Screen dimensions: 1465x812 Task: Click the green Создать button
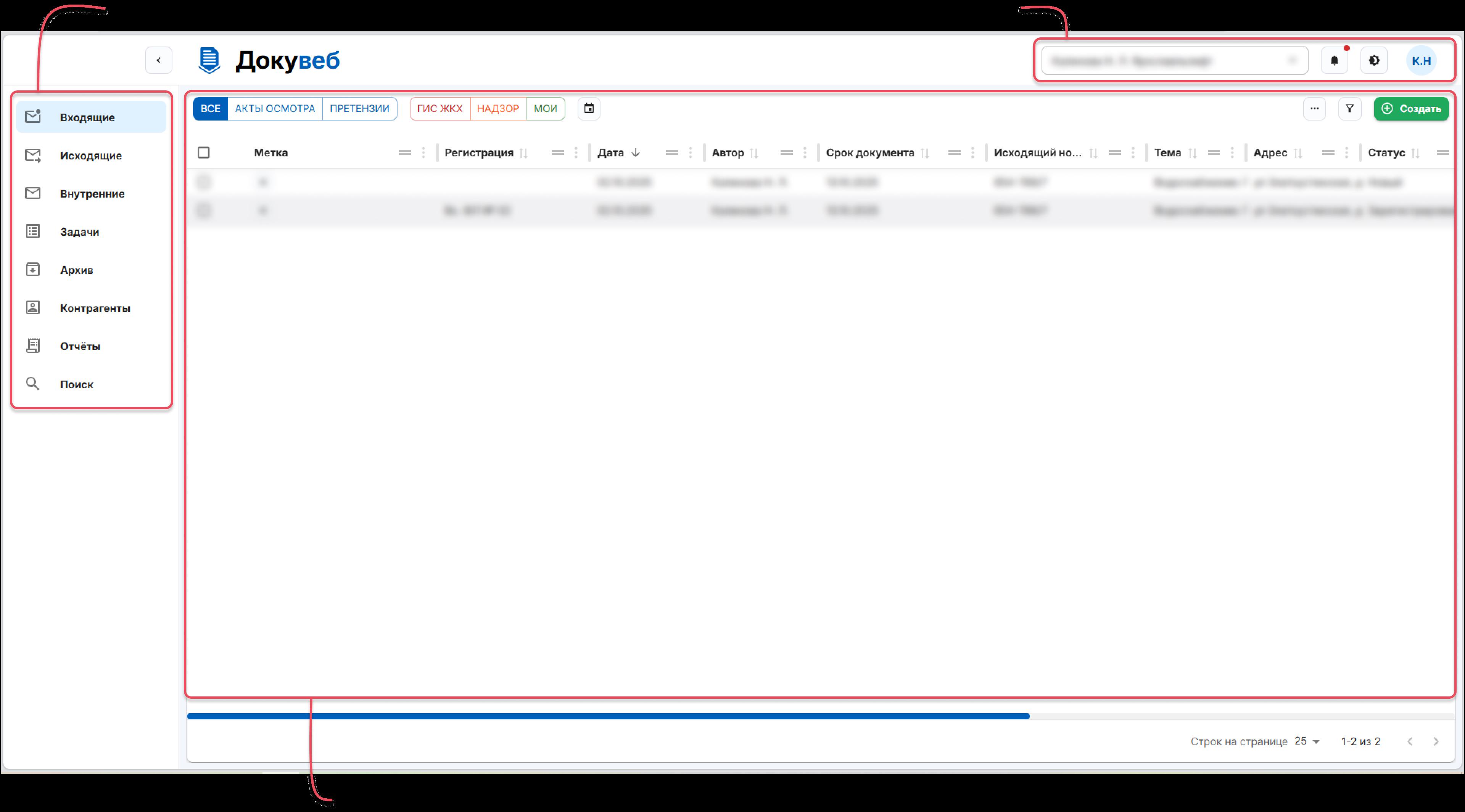1411,109
